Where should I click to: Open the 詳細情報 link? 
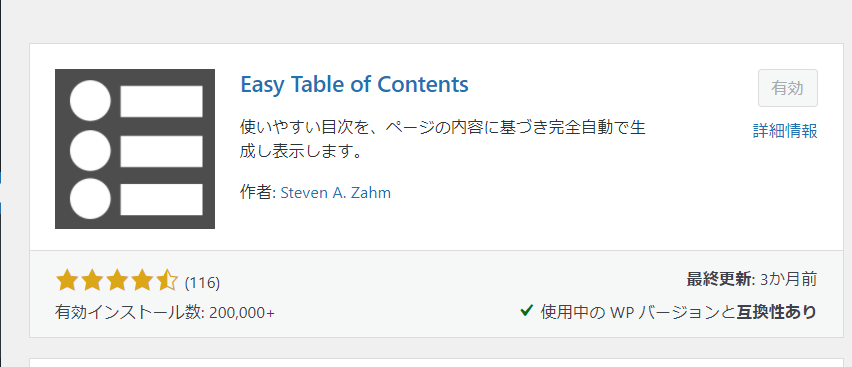pyautogui.click(x=785, y=131)
